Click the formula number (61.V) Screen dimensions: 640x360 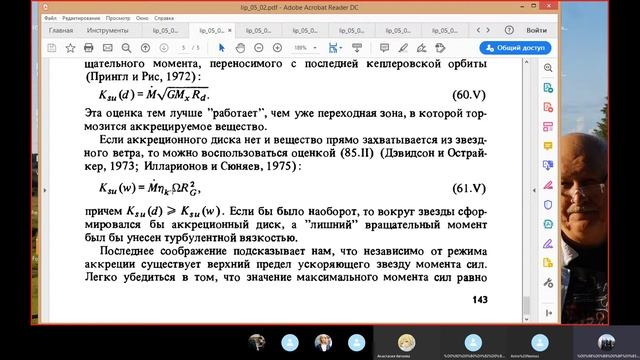point(469,189)
